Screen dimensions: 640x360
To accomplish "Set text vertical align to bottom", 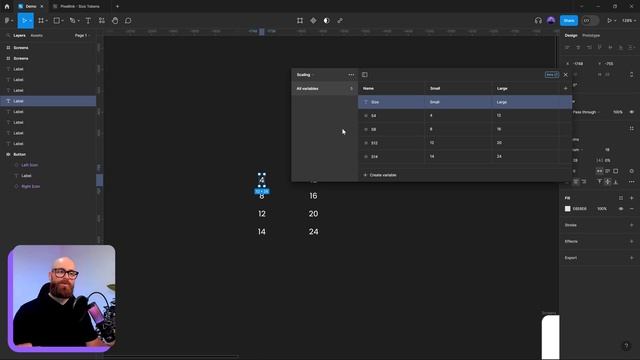I will point(616,182).
